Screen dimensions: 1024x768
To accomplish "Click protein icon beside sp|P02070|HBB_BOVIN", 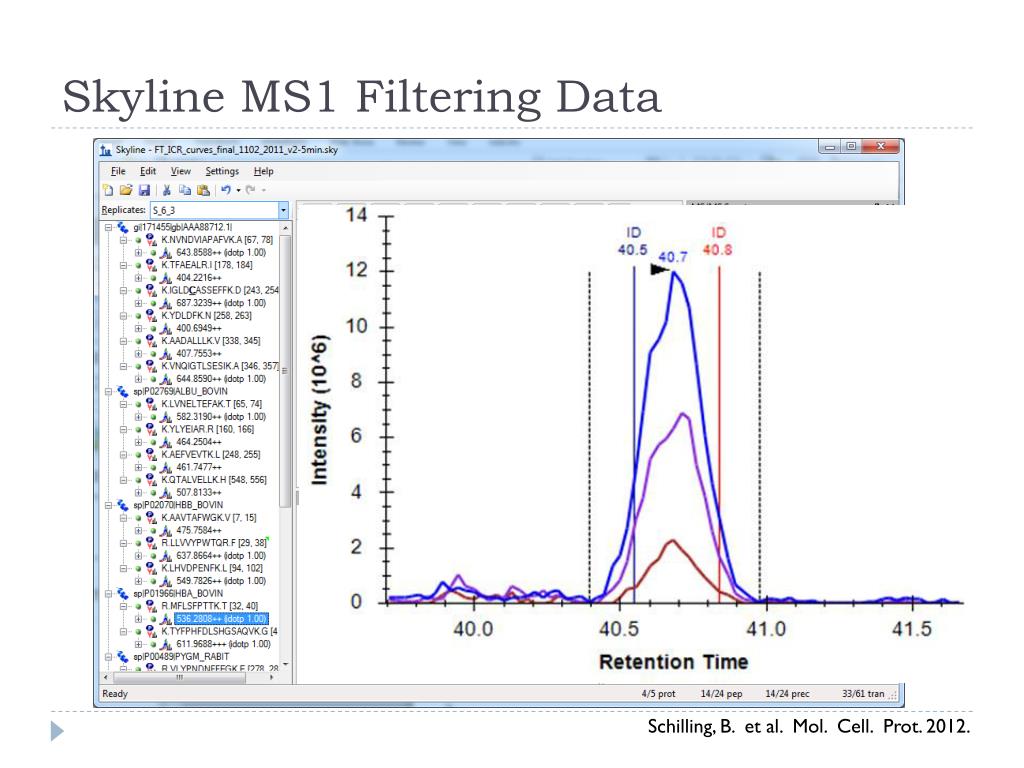I will coord(123,505).
